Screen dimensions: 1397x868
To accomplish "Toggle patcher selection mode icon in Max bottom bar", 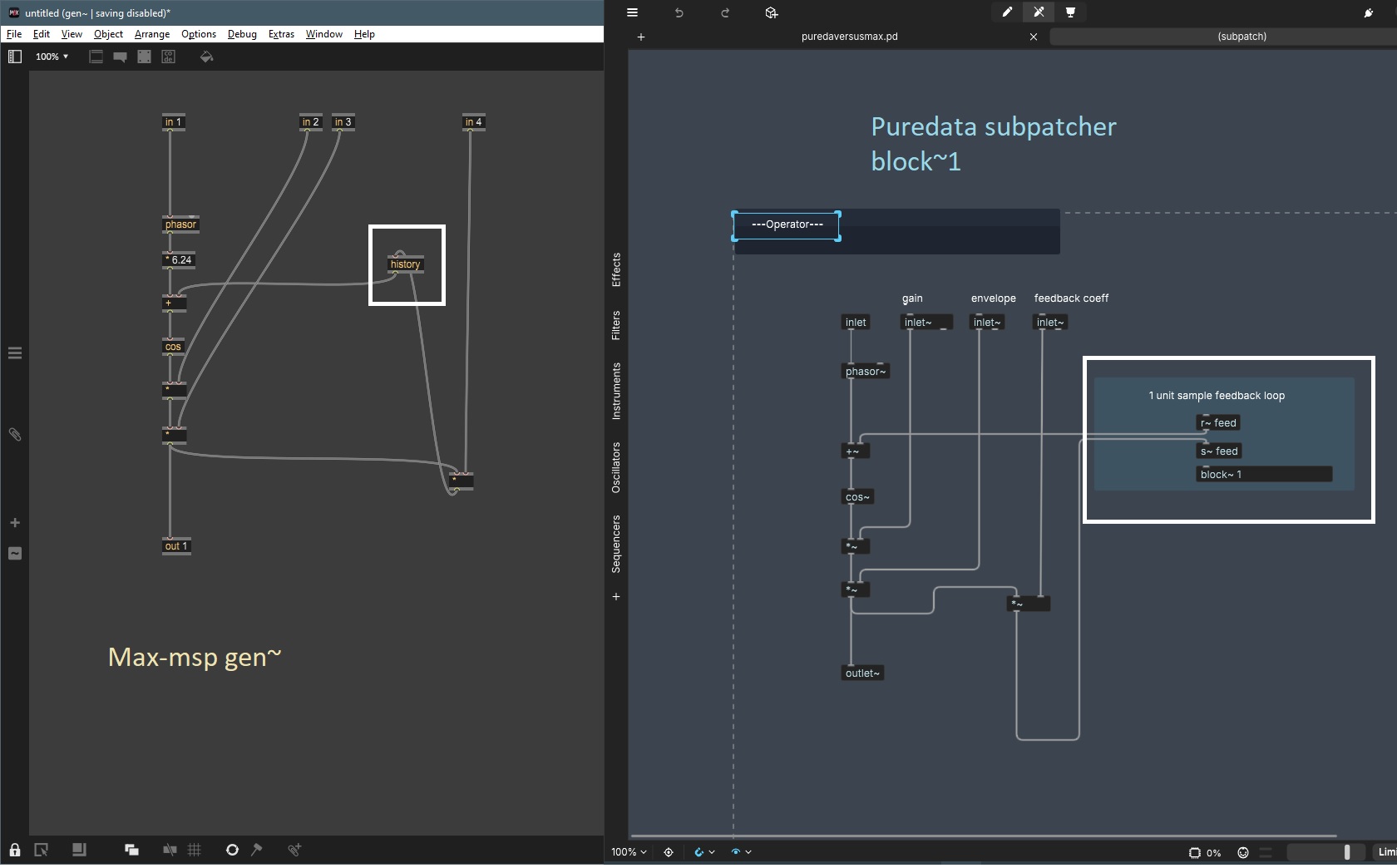I will coord(41,850).
